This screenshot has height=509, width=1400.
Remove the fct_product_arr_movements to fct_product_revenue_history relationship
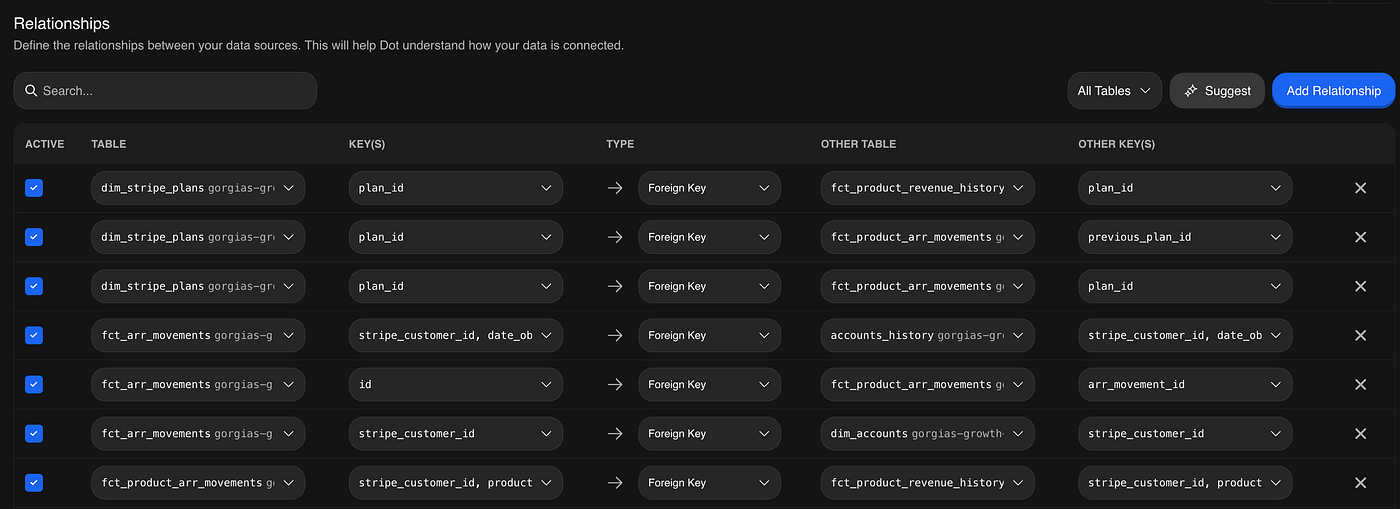click(x=1360, y=483)
